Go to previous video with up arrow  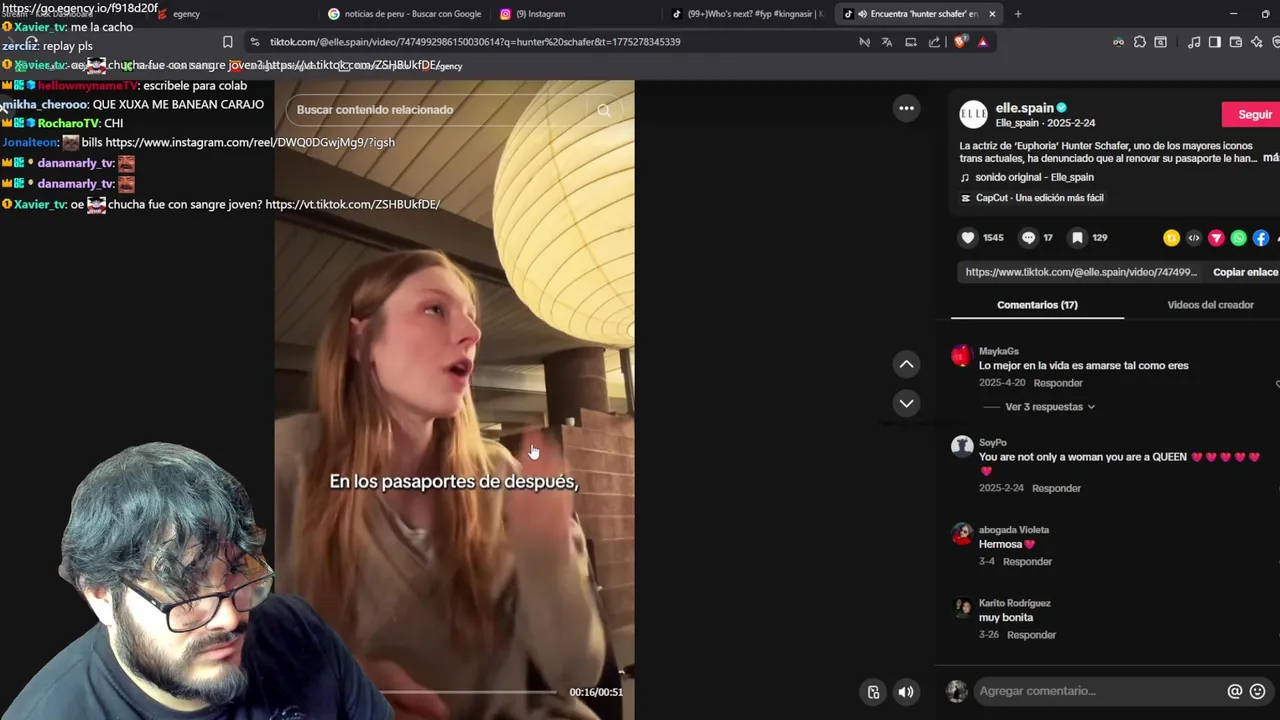(x=906, y=364)
